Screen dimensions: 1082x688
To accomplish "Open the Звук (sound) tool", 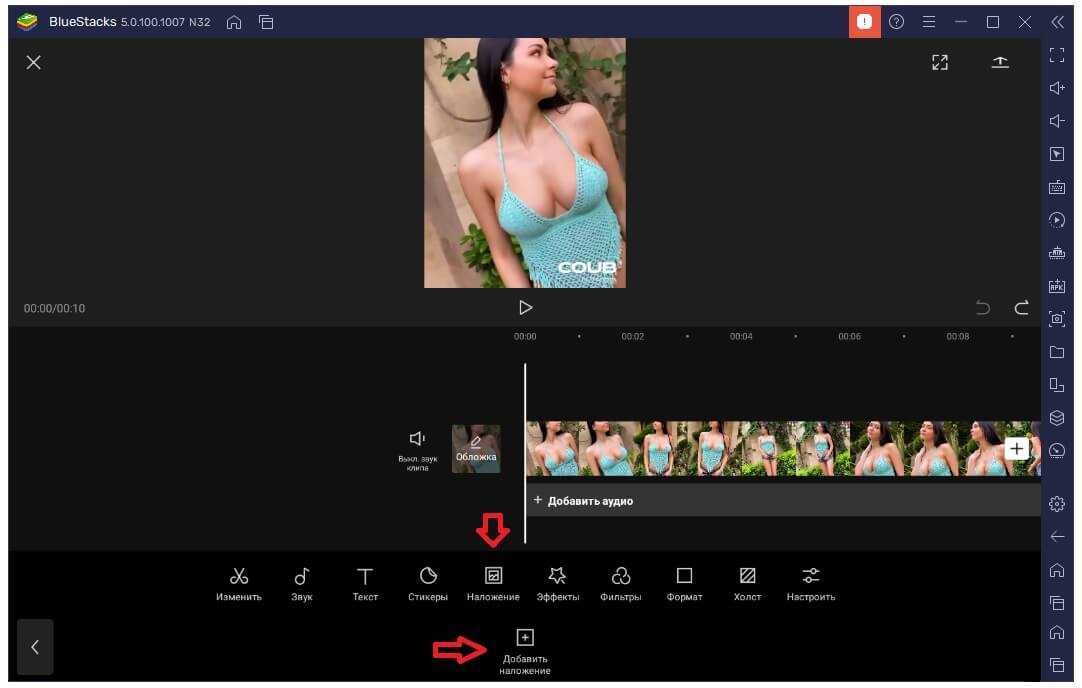I will (x=301, y=583).
